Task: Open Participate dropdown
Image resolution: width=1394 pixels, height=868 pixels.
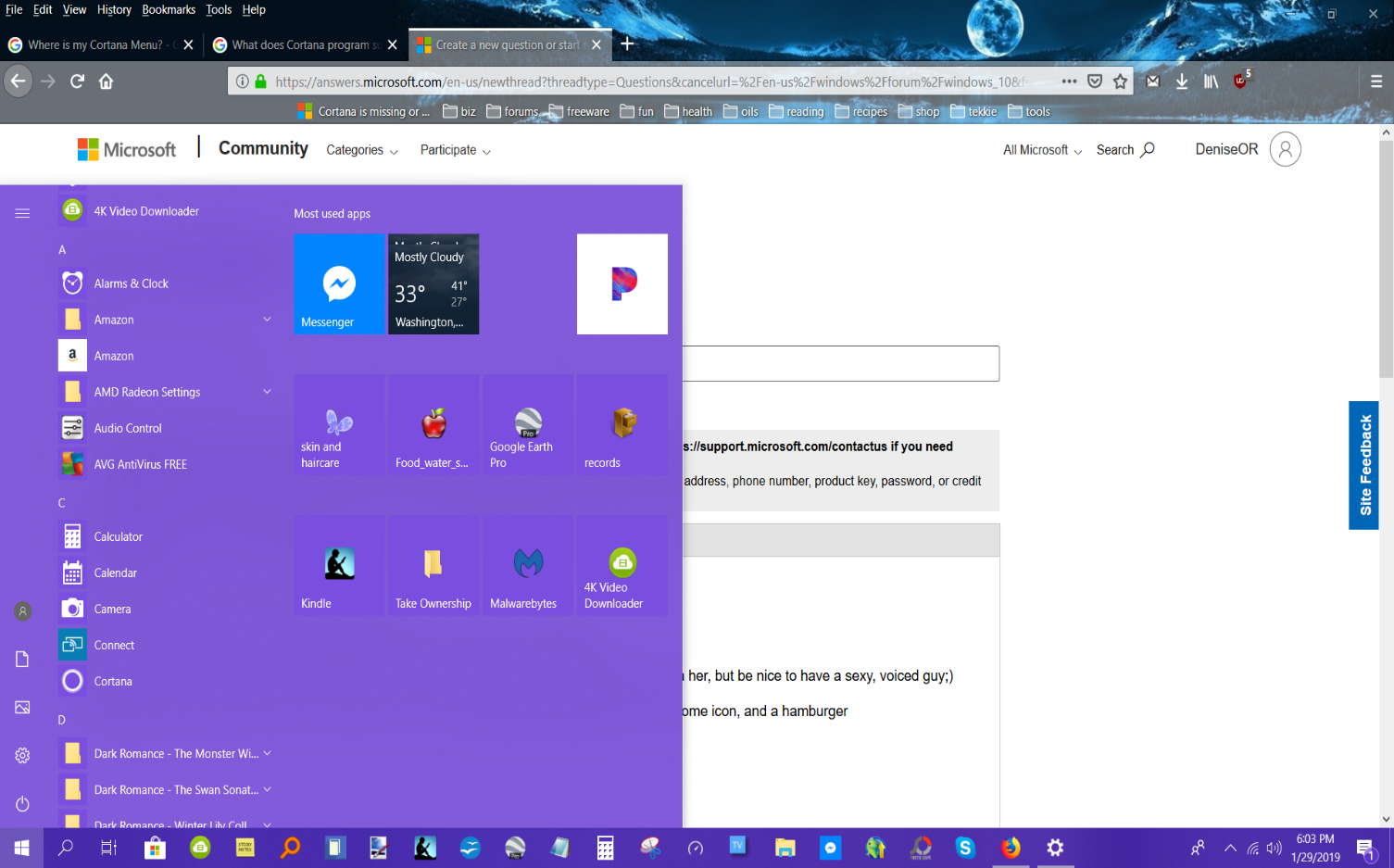Action: click(456, 150)
